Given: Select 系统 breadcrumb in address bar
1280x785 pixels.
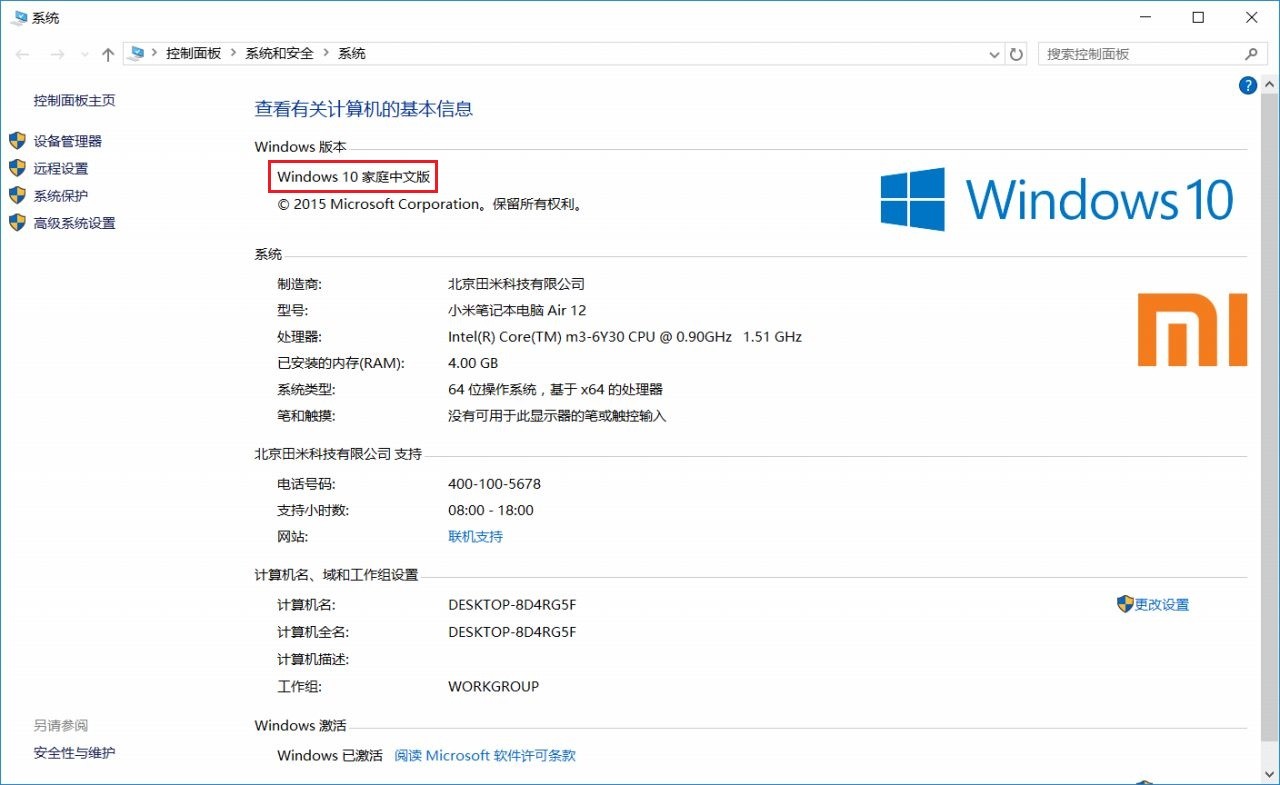Looking at the screenshot, I should click(x=352, y=54).
